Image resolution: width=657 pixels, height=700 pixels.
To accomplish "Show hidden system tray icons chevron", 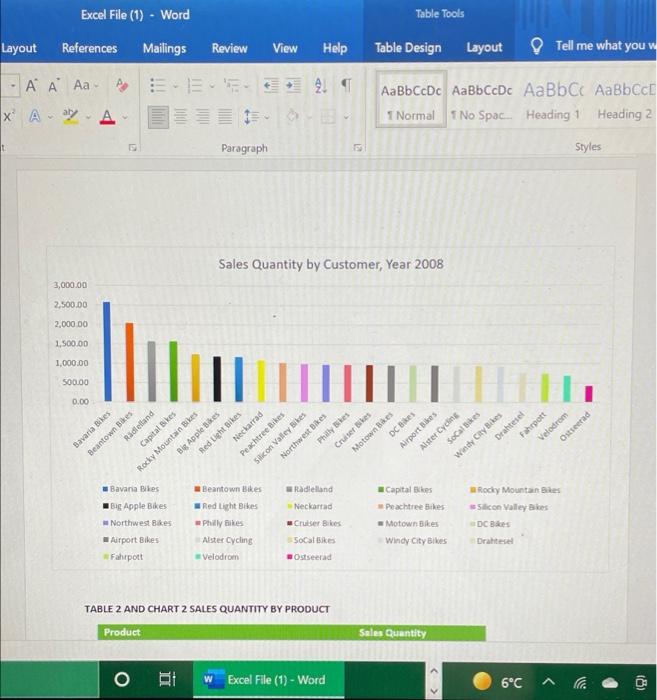I will point(549,681).
